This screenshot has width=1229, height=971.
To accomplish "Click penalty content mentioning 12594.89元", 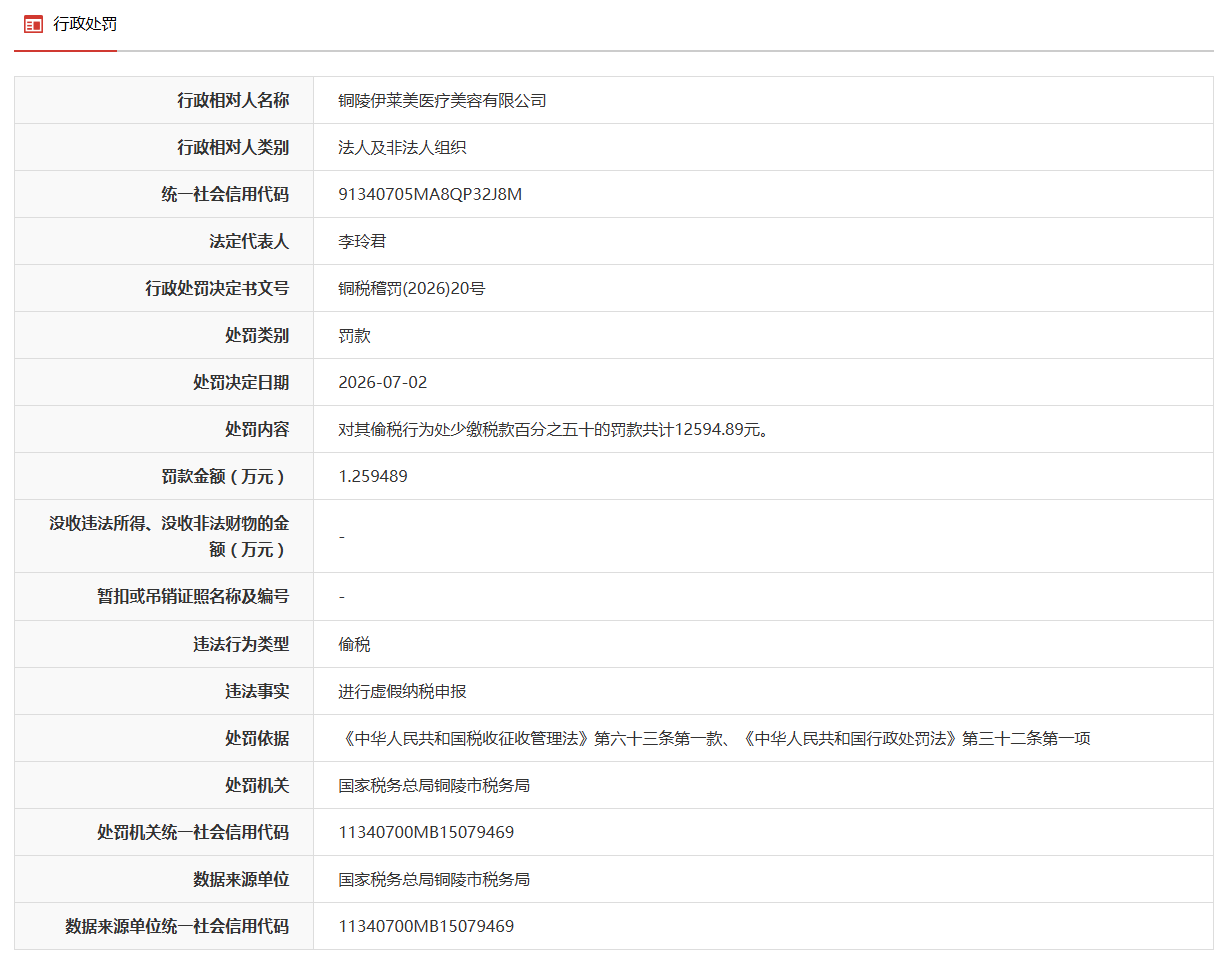I will pyautogui.click(x=555, y=429).
